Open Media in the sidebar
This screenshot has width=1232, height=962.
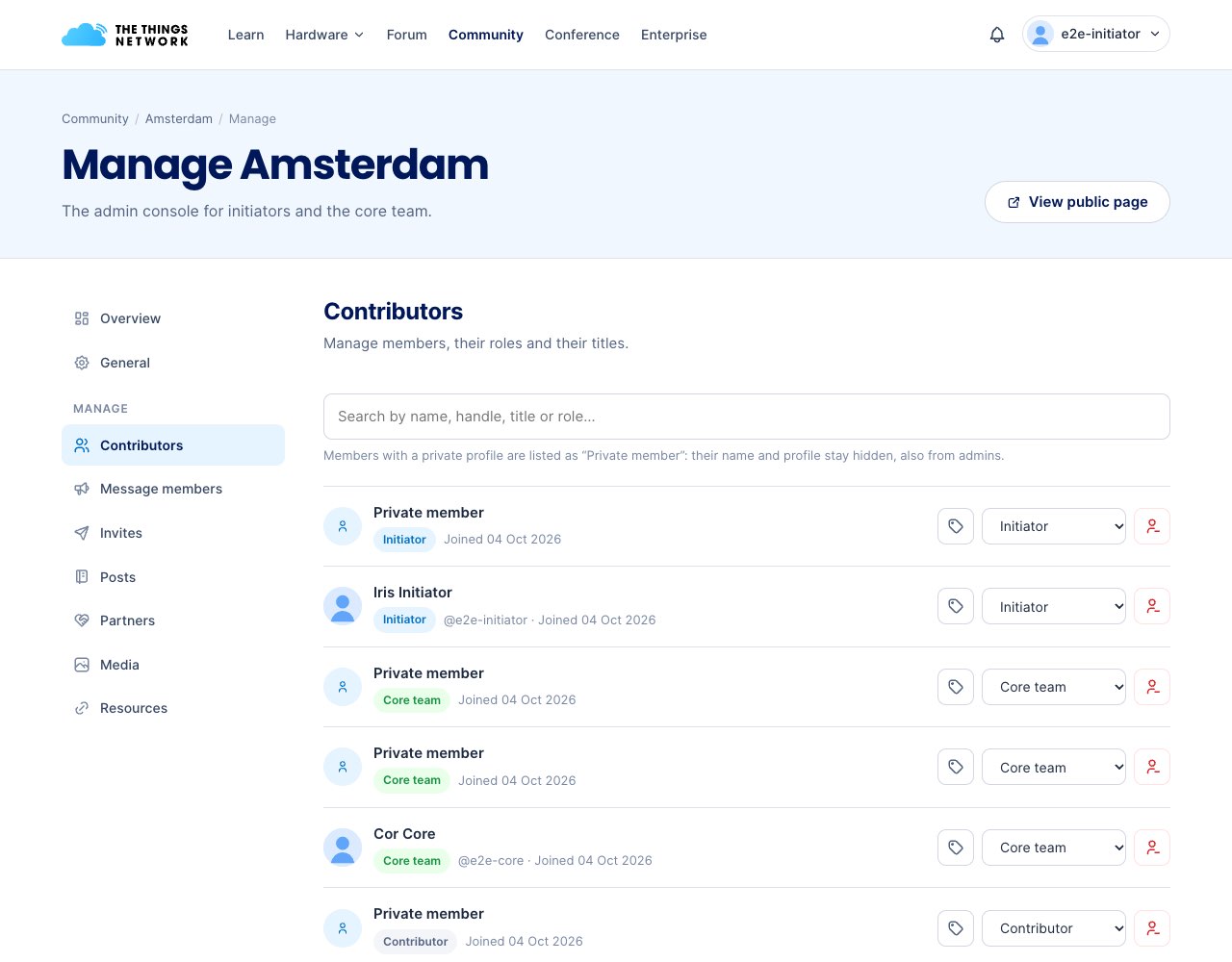pos(173,665)
